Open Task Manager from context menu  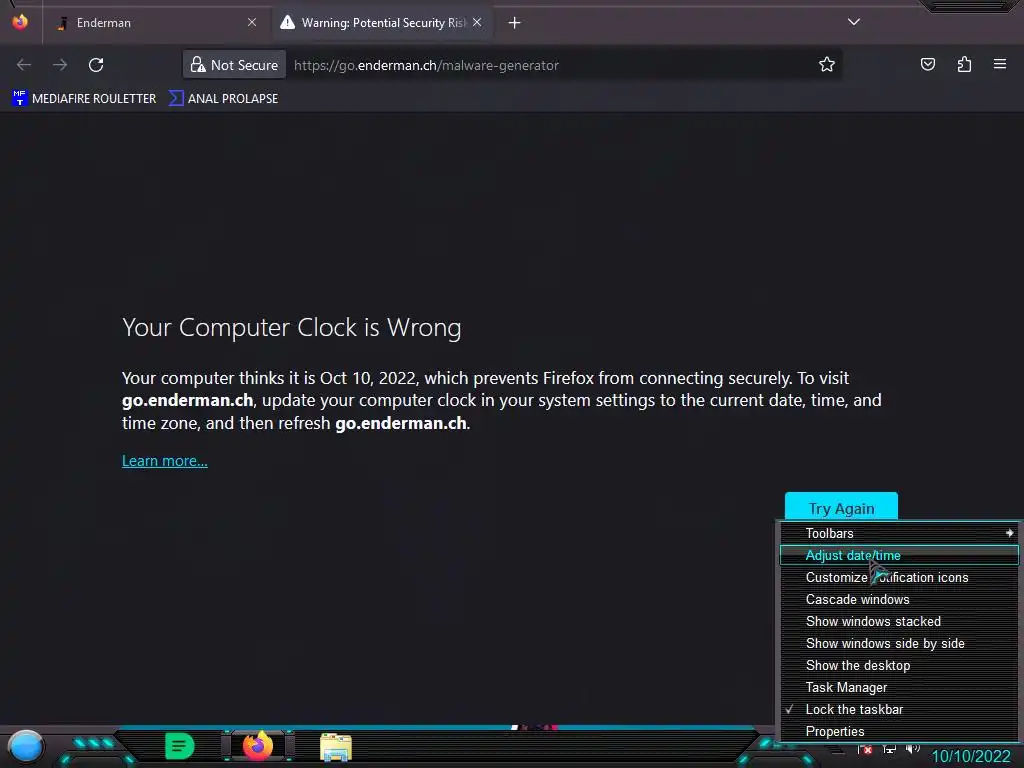coord(899,688)
